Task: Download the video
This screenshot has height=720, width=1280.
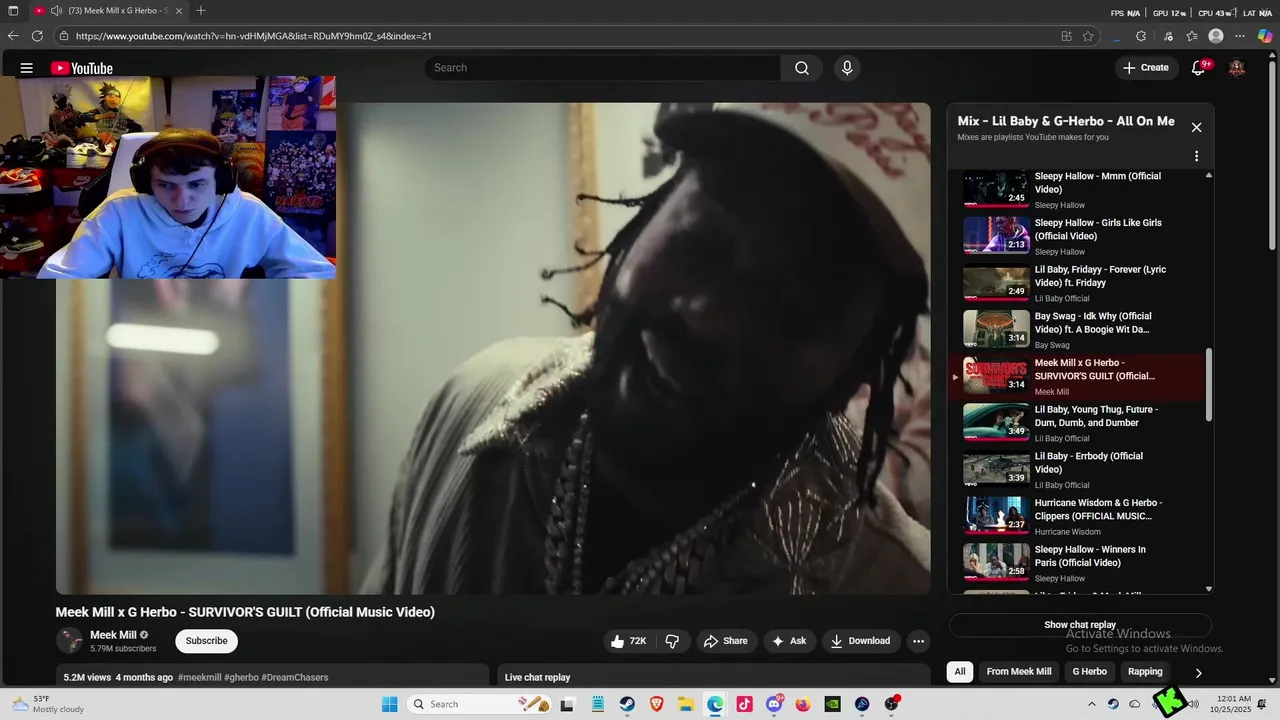Action: (x=860, y=641)
